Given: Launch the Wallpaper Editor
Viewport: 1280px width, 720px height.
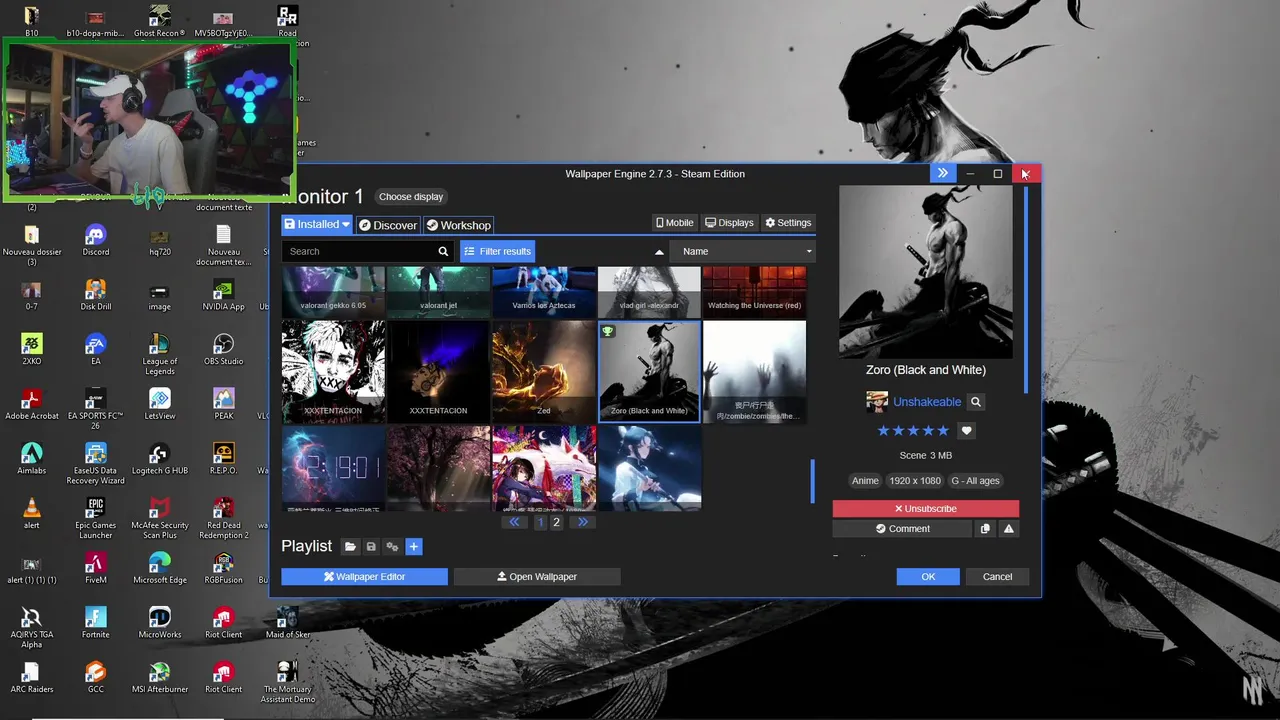Looking at the screenshot, I should click(x=364, y=577).
